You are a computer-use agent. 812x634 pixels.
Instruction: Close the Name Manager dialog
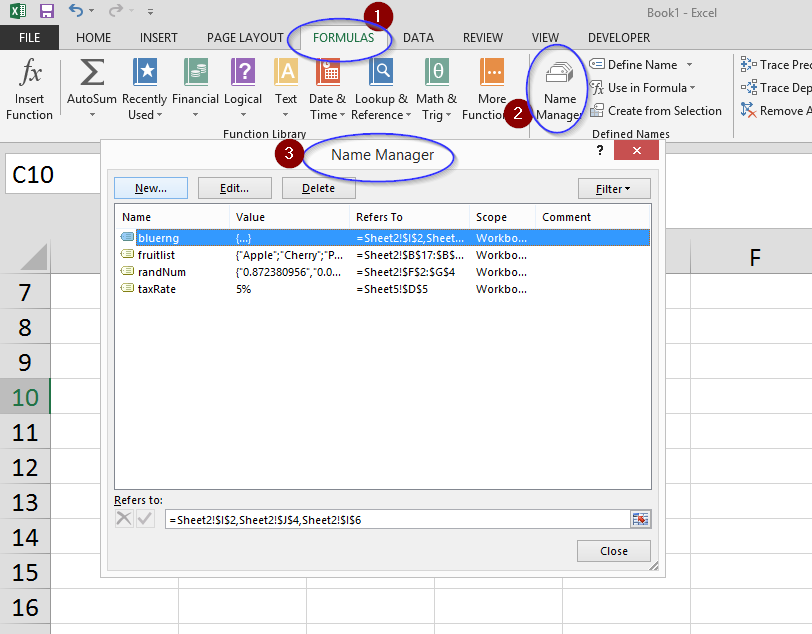613,550
